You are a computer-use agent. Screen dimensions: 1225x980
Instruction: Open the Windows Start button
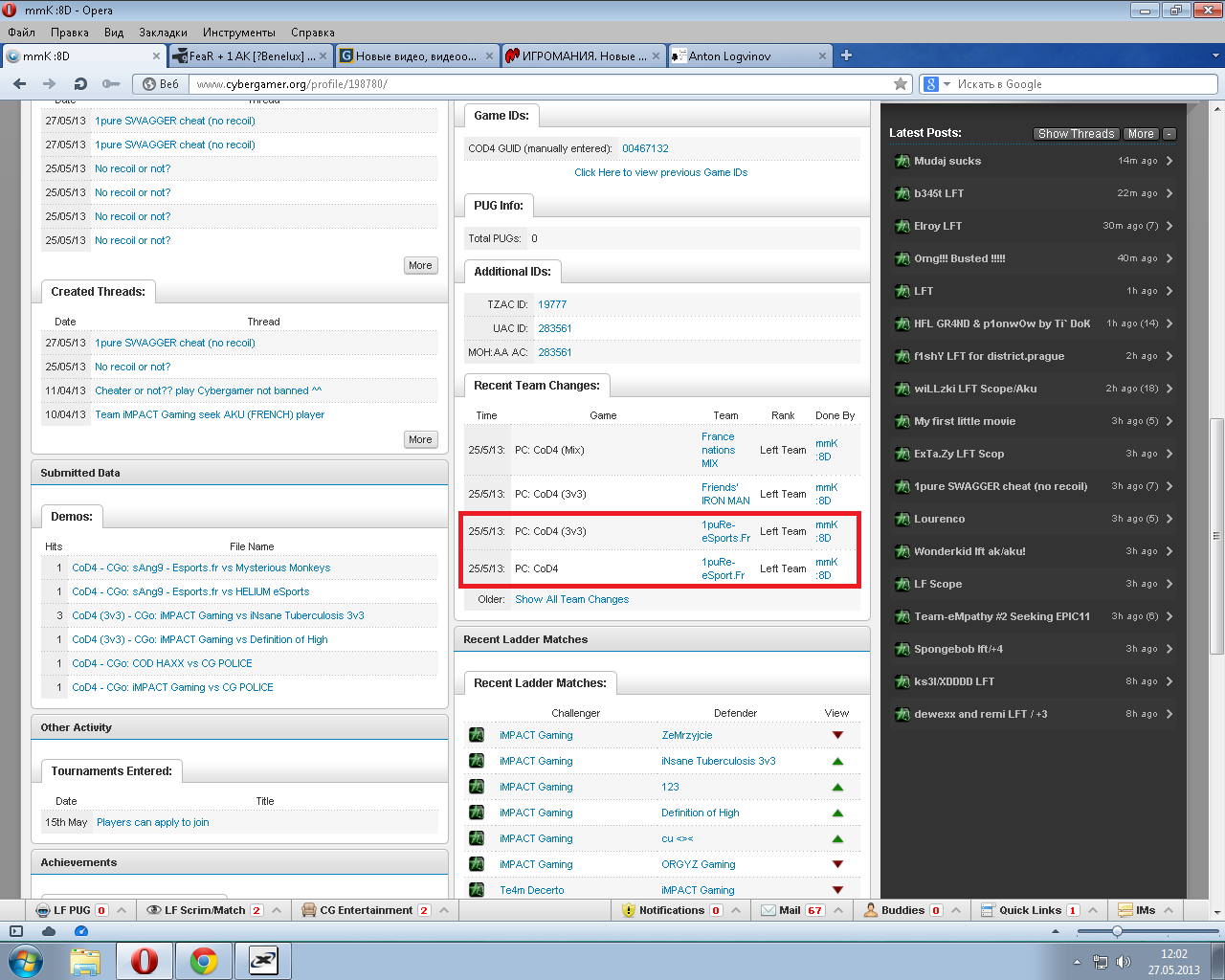[x=25, y=960]
